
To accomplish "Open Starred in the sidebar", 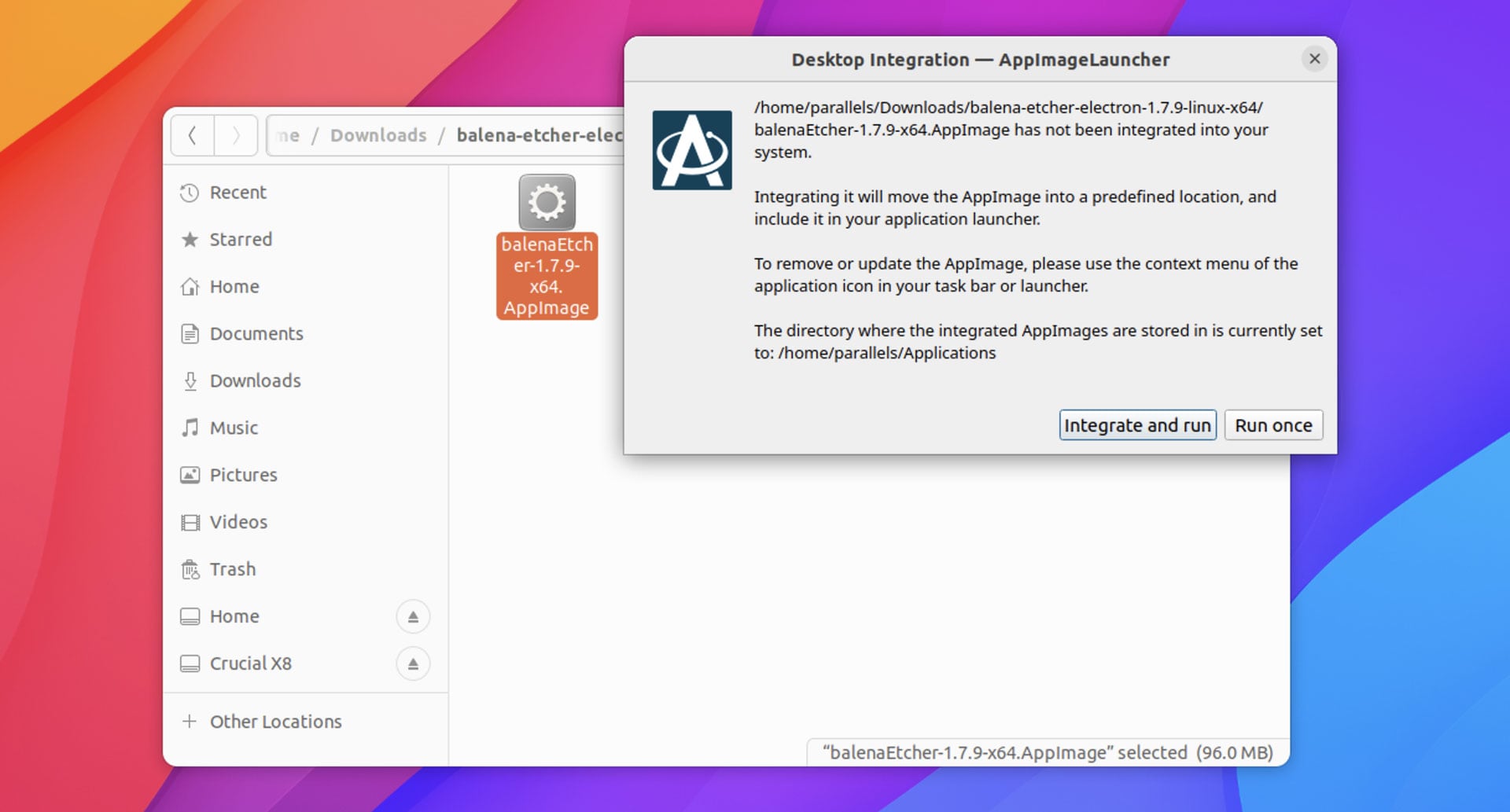I will click(x=305, y=240).
